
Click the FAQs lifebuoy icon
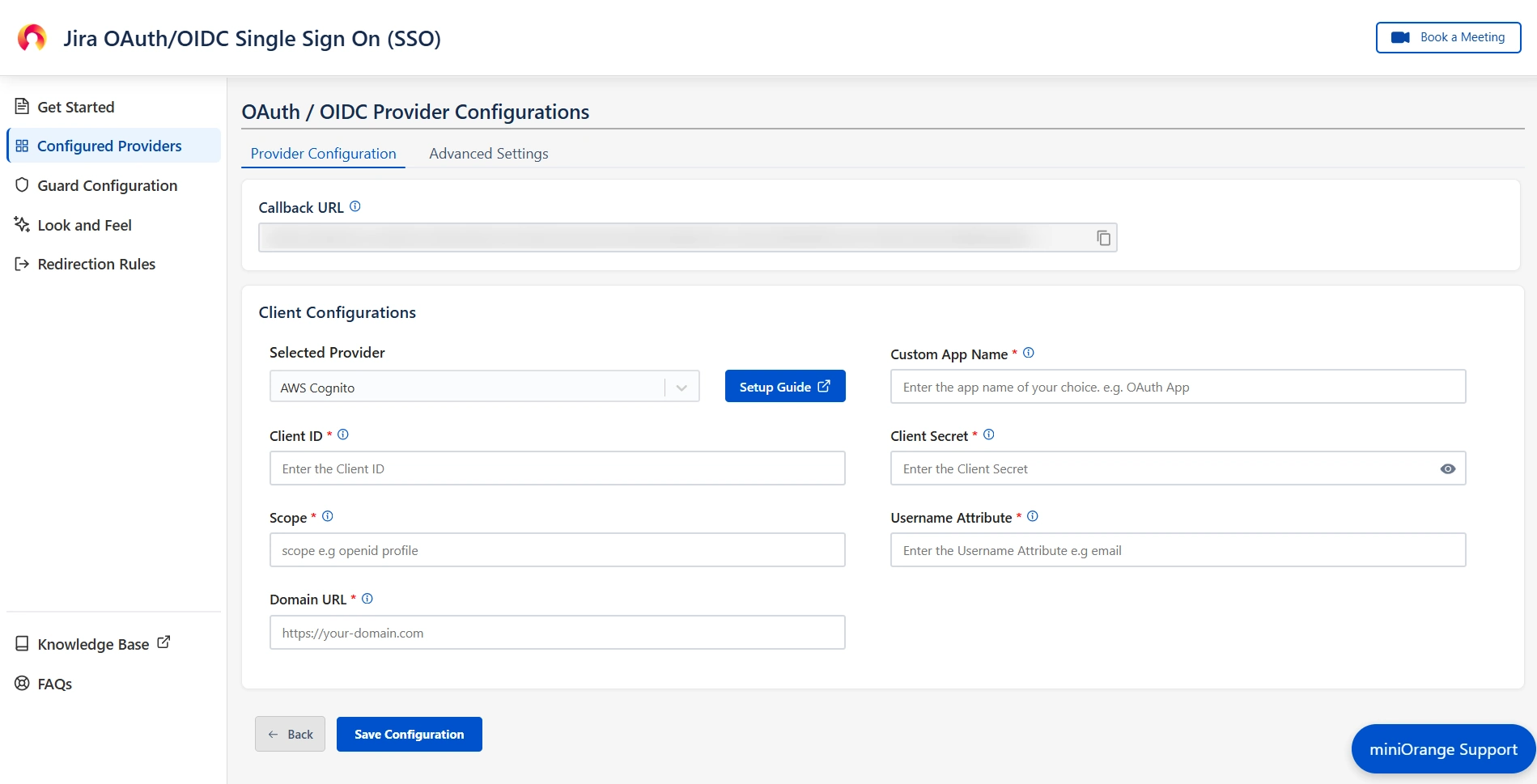click(22, 683)
